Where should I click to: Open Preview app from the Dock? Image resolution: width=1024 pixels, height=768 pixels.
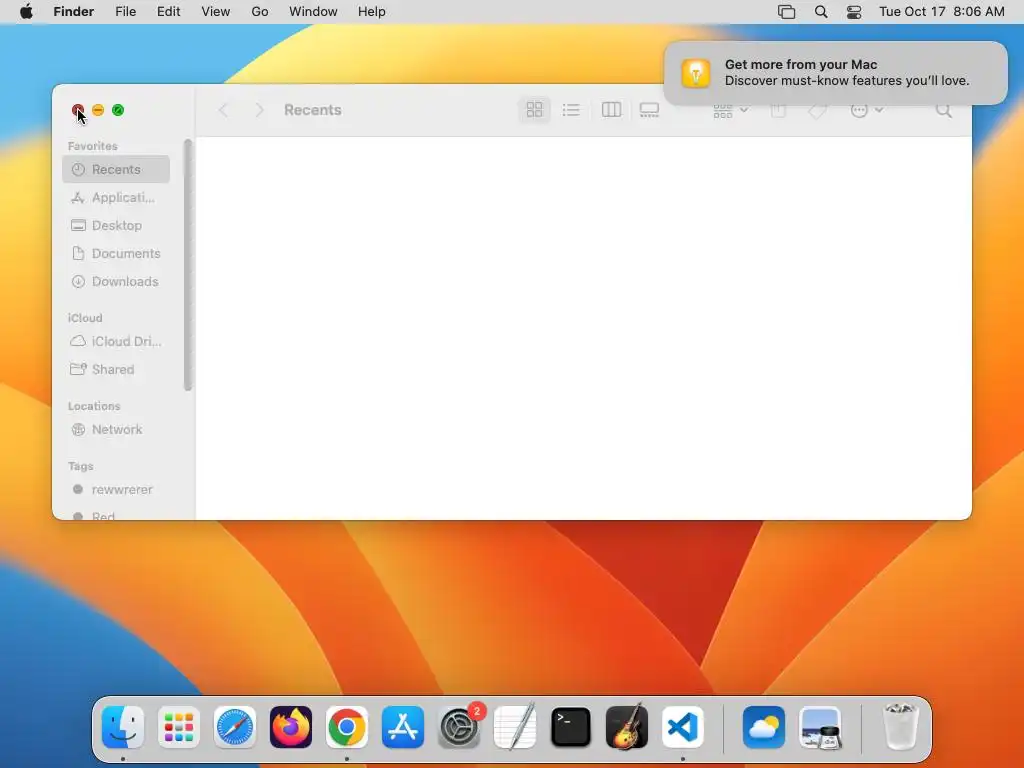coord(820,727)
